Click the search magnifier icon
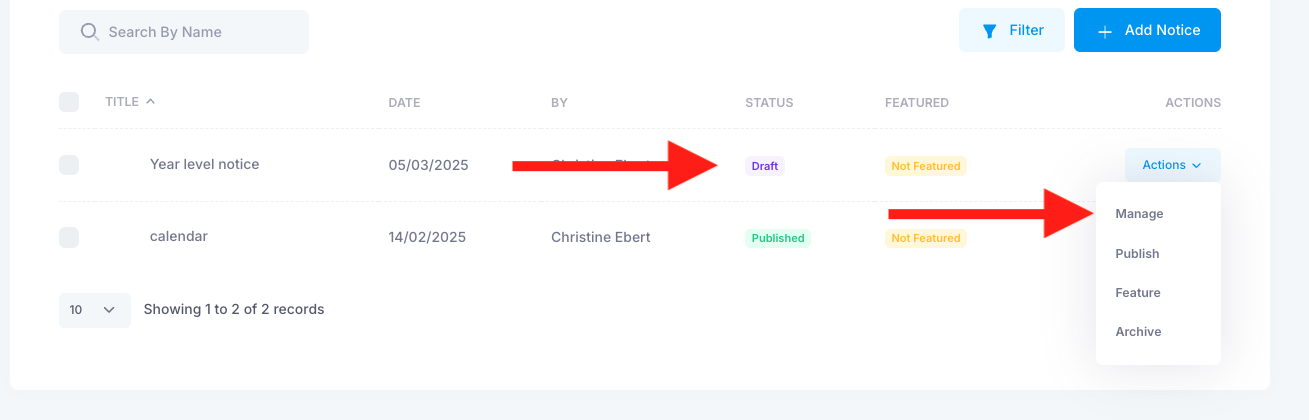Viewport: 1309px width, 420px height. tap(89, 32)
